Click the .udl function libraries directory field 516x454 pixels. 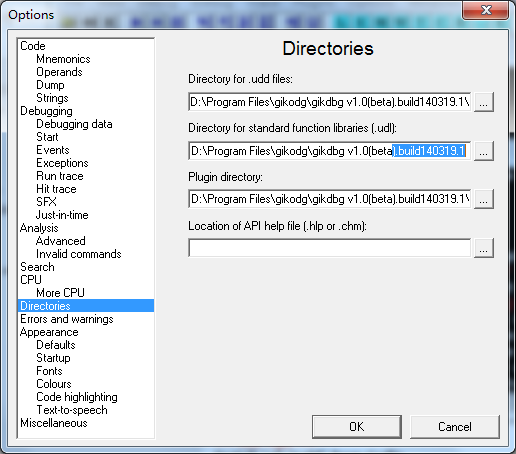coord(330,151)
